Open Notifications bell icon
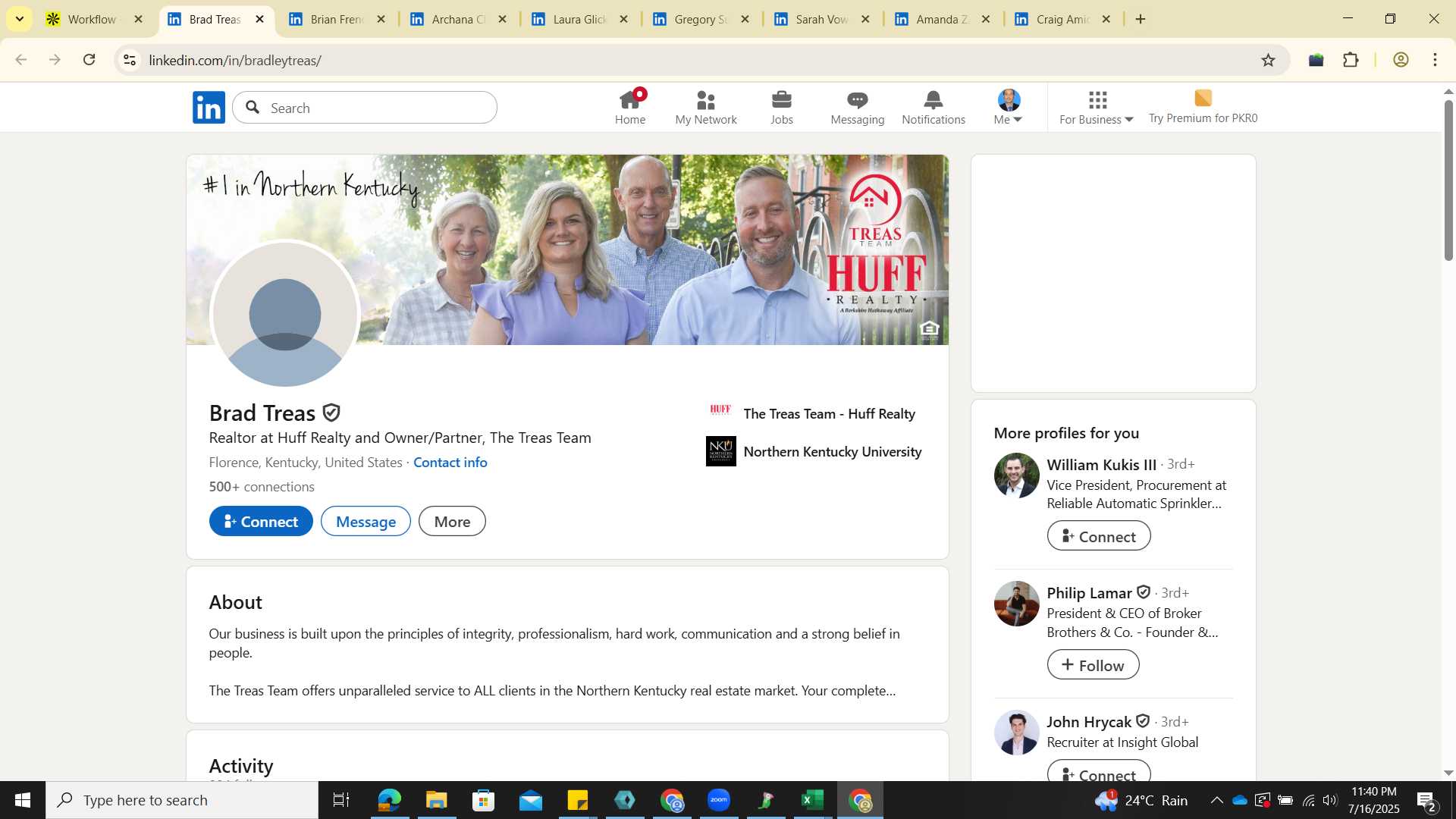The height and width of the screenshot is (819, 1456). coord(934,107)
